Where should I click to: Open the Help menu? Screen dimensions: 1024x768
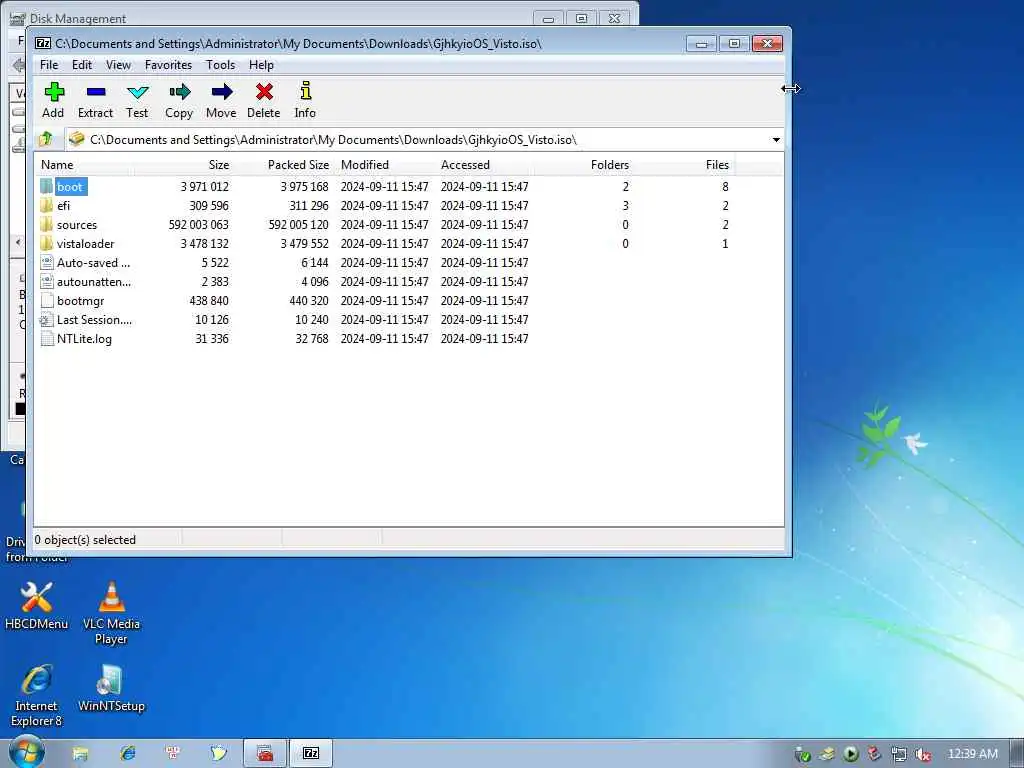[261, 65]
